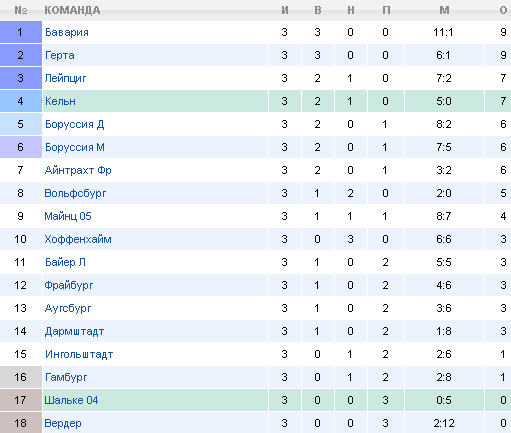Open the Дармштадт team link
The image size is (511, 433).
click(75, 331)
